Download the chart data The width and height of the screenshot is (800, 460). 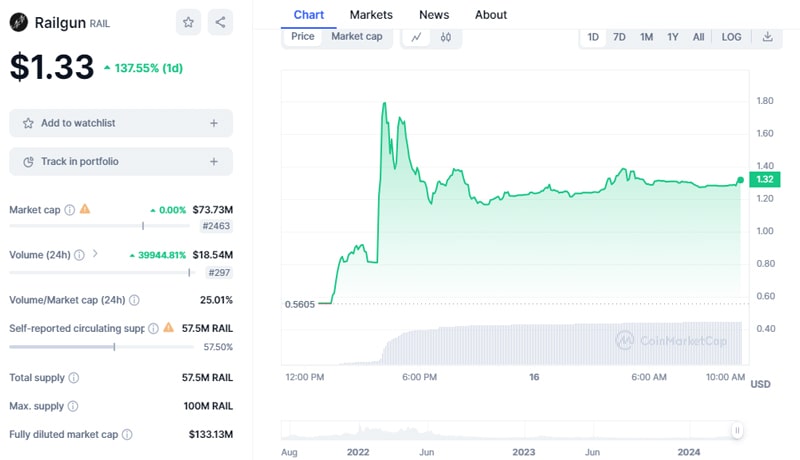point(767,37)
